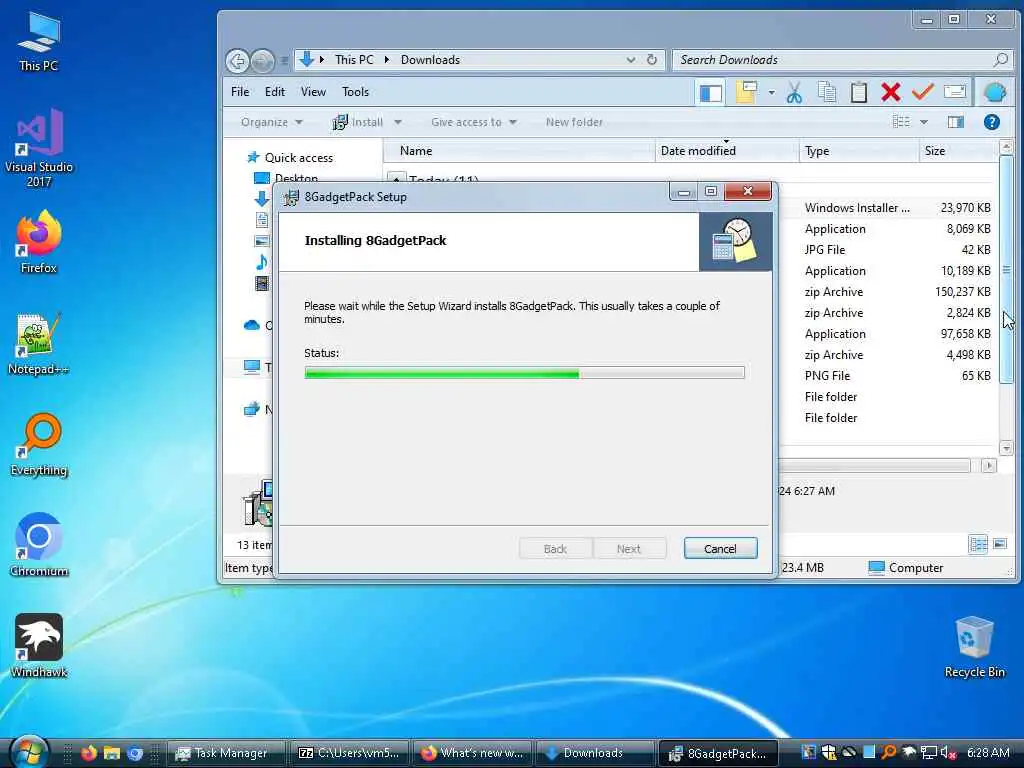
Task: Select the This PC desktop icon
Action: point(39,40)
